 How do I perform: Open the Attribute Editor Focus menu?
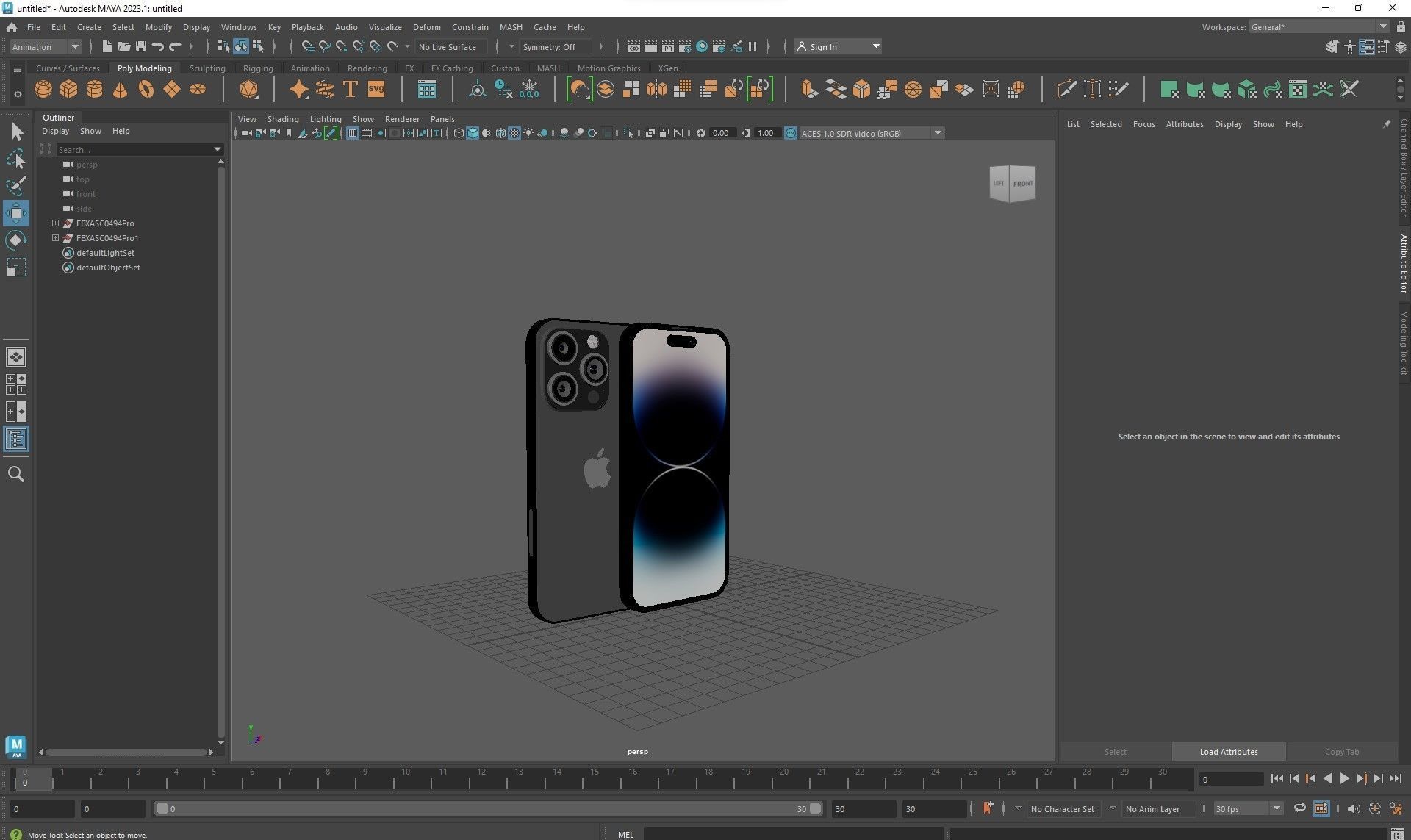pyautogui.click(x=1143, y=124)
